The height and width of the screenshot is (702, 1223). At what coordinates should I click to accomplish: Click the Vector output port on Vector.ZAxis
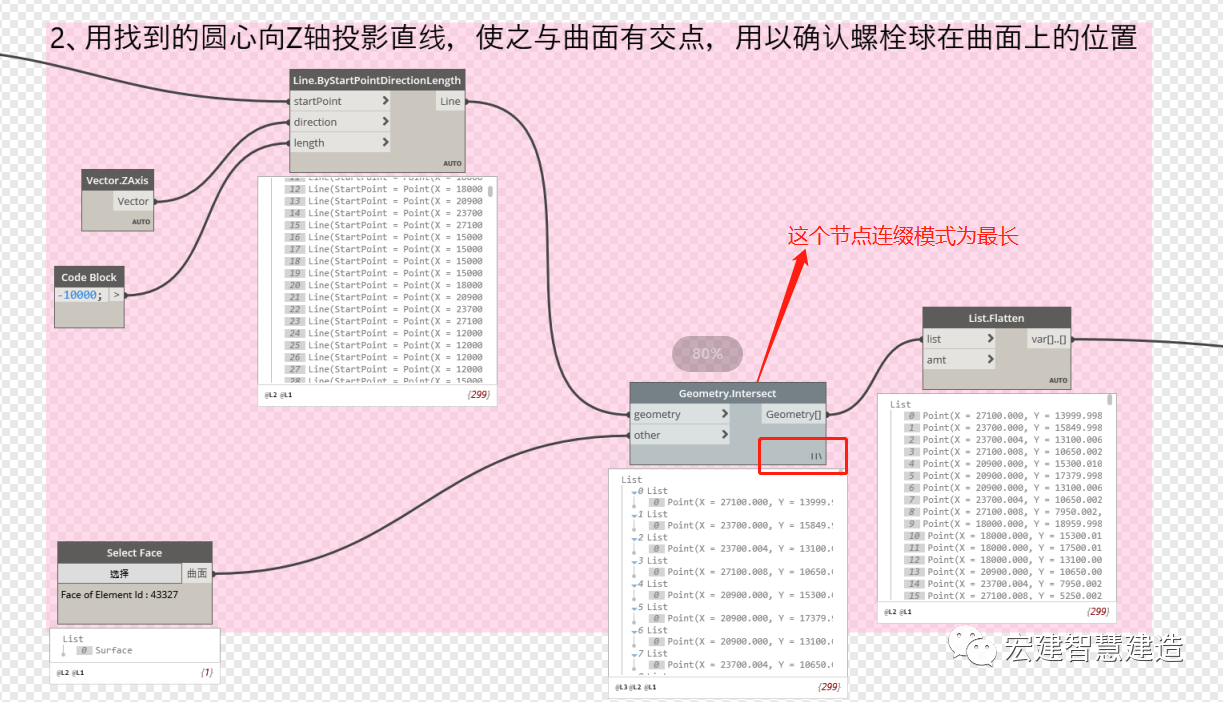[x=134, y=201]
